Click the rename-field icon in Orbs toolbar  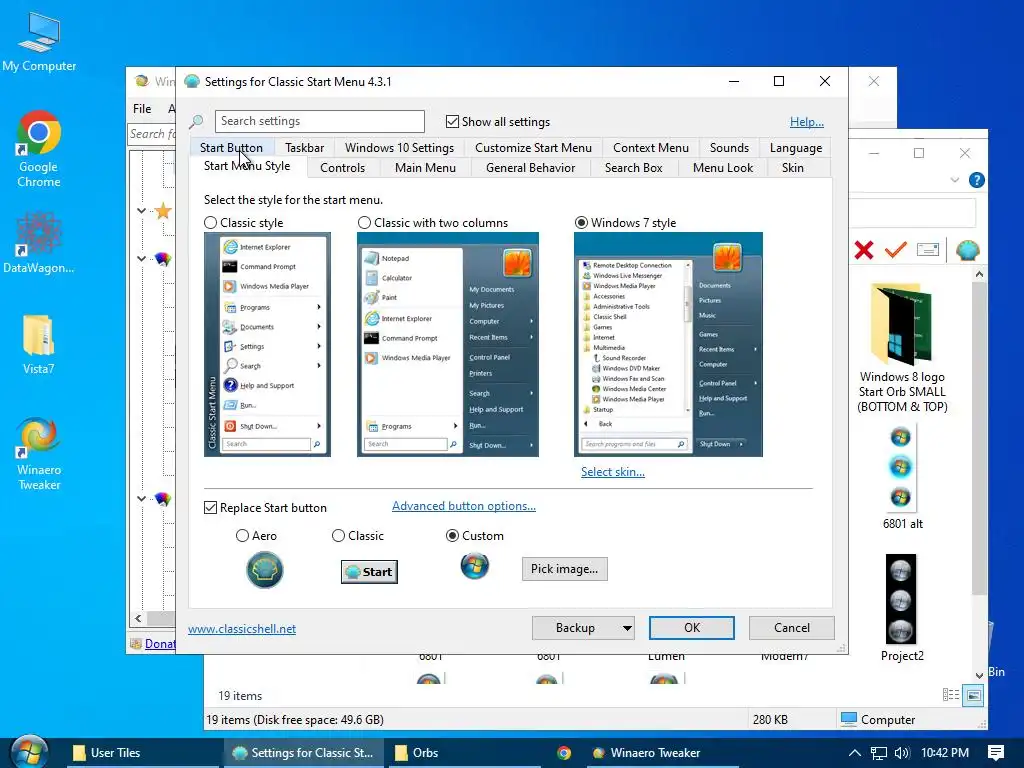click(927, 249)
